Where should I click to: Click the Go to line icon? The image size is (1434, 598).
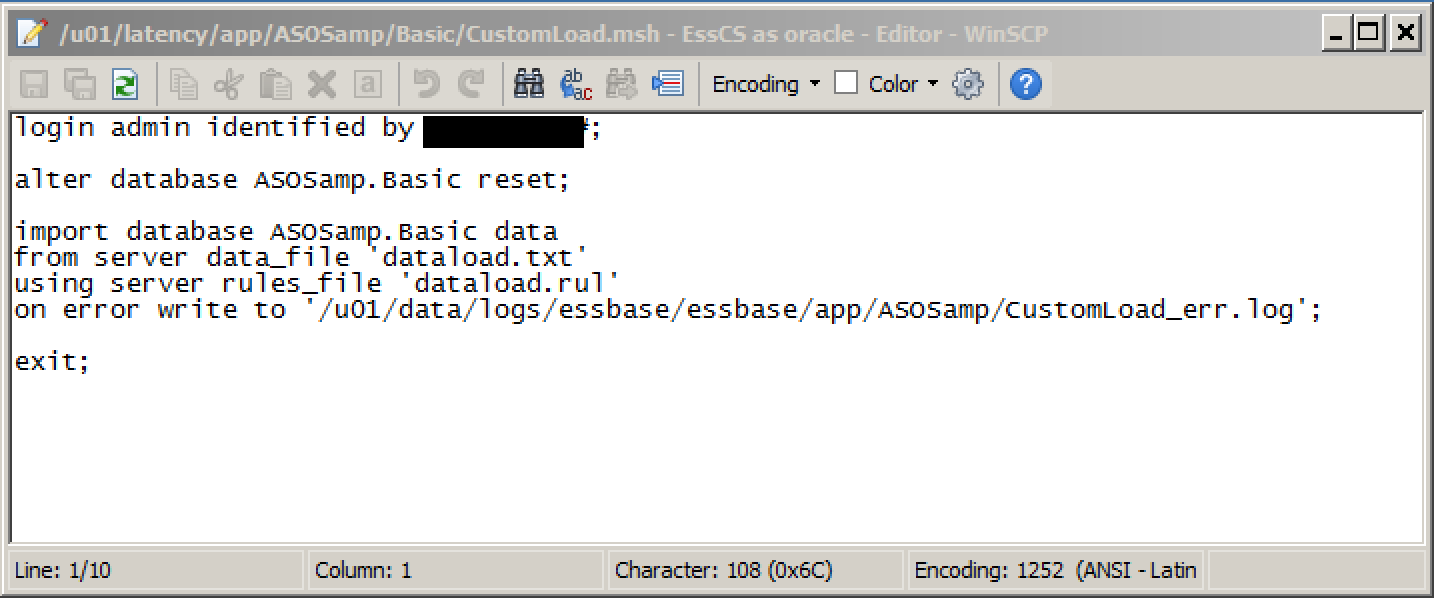(667, 84)
